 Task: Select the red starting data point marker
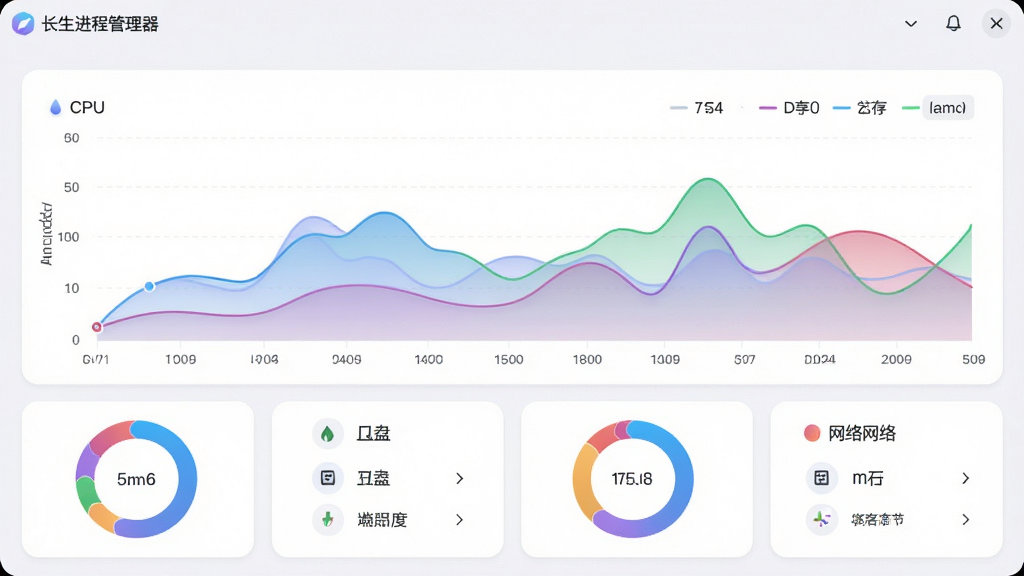(97, 327)
